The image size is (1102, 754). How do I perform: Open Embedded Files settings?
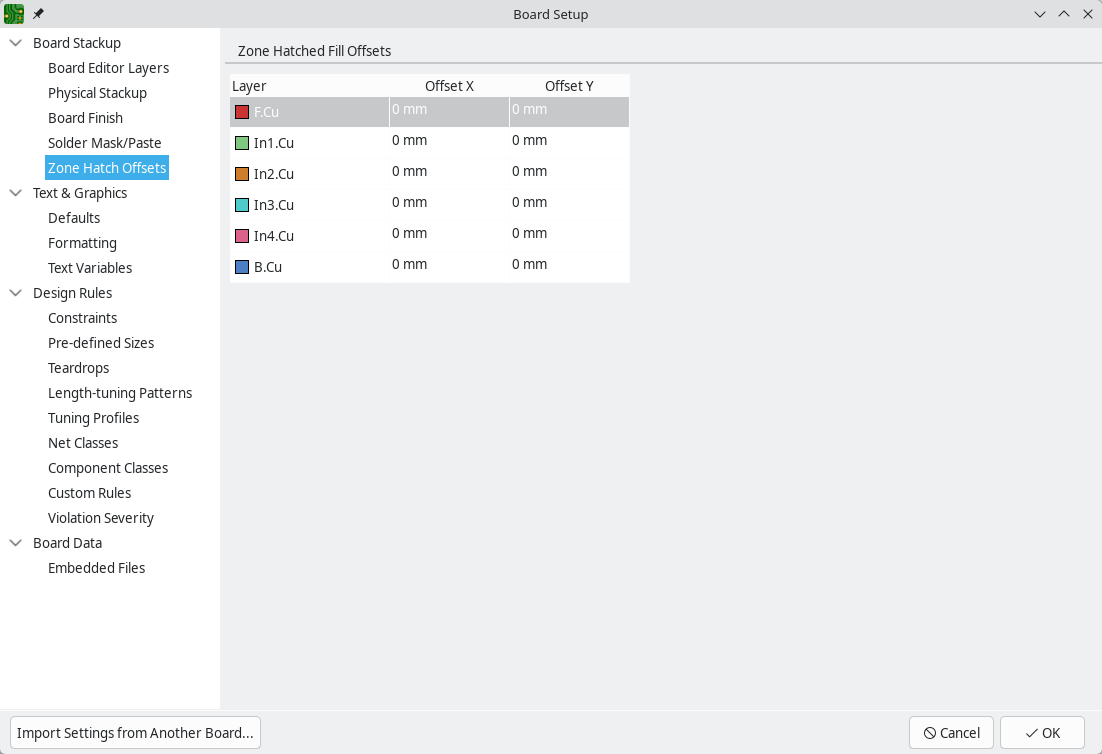point(97,568)
